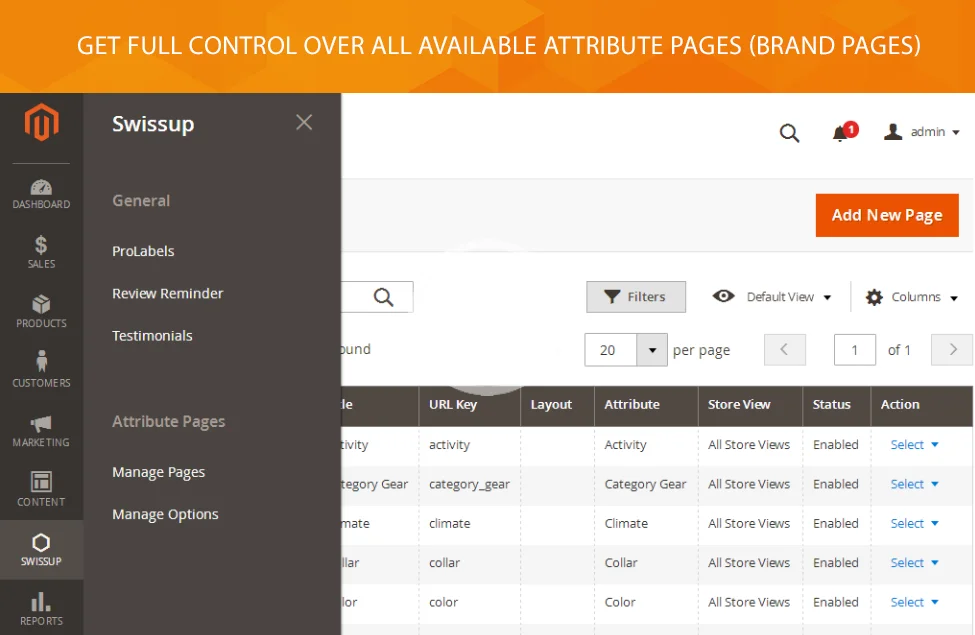
Task: Close the Swissup menu panel
Action: coord(304,122)
